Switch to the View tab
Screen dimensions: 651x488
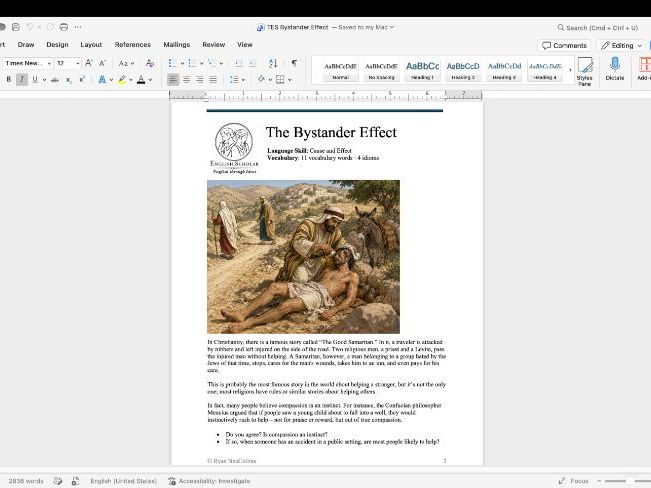point(245,44)
